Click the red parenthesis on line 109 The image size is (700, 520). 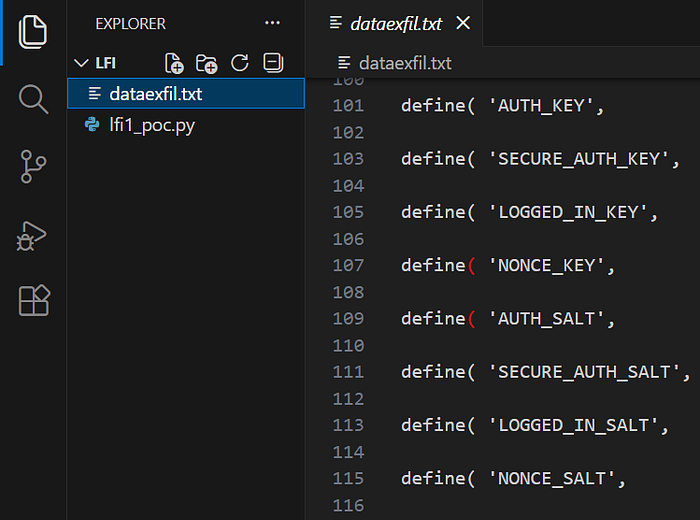coord(471,319)
